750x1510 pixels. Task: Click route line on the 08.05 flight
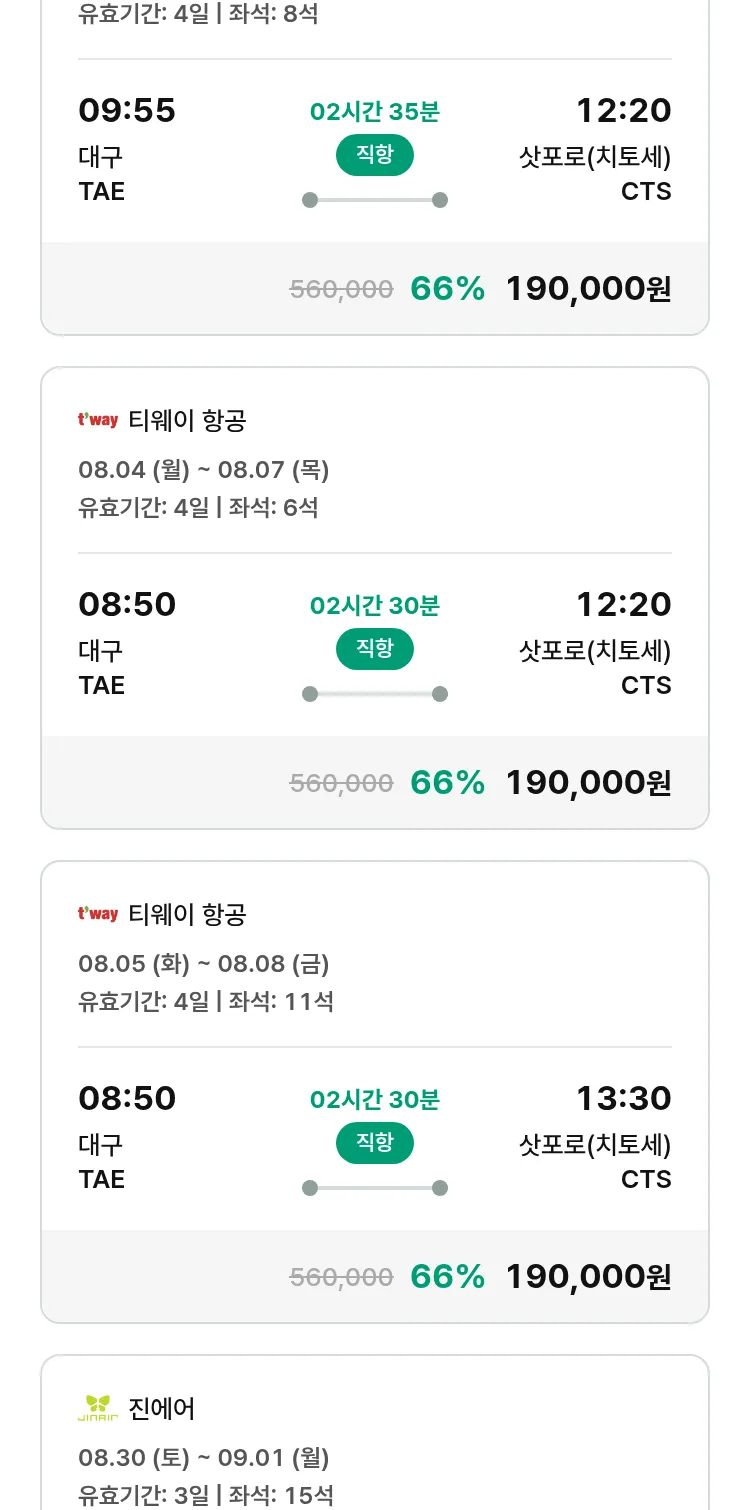pyautogui.click(x=374, y=1188)
